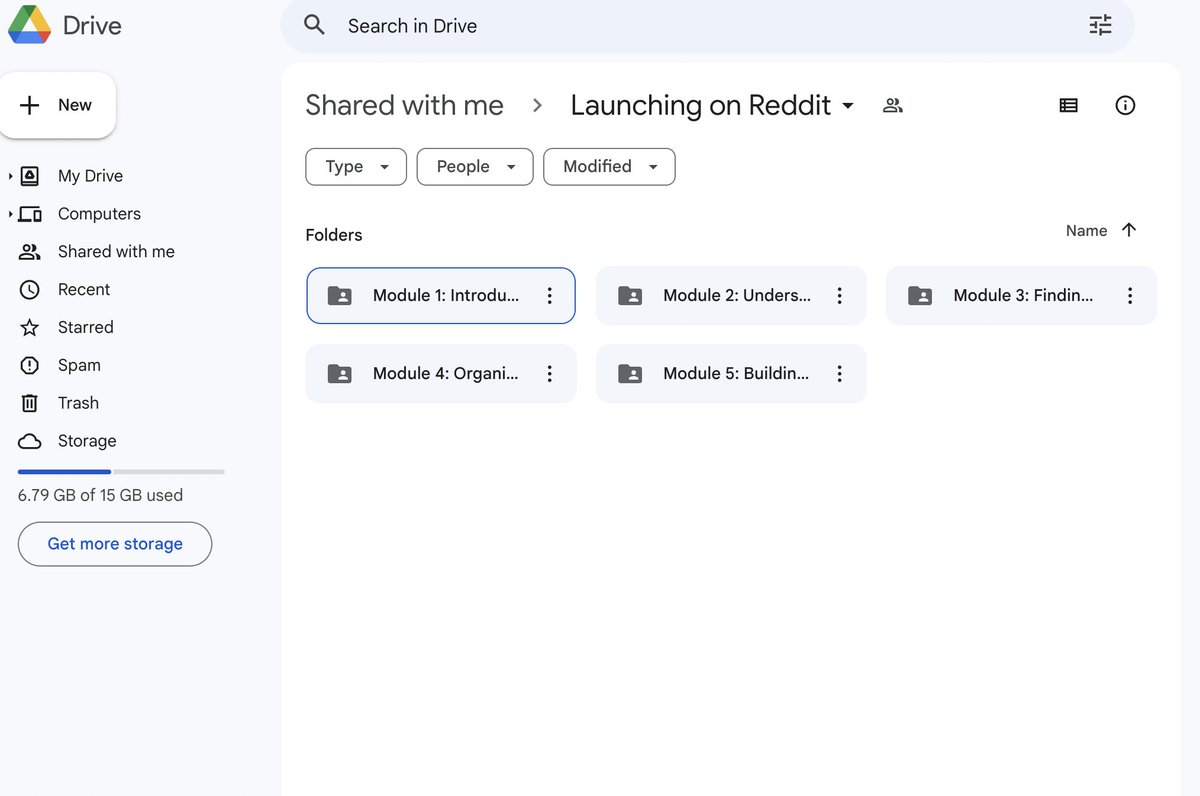Open Storage in the sidebar
Screen dimensions: 1200x796
pyautogui.click(x=87, y=441)
